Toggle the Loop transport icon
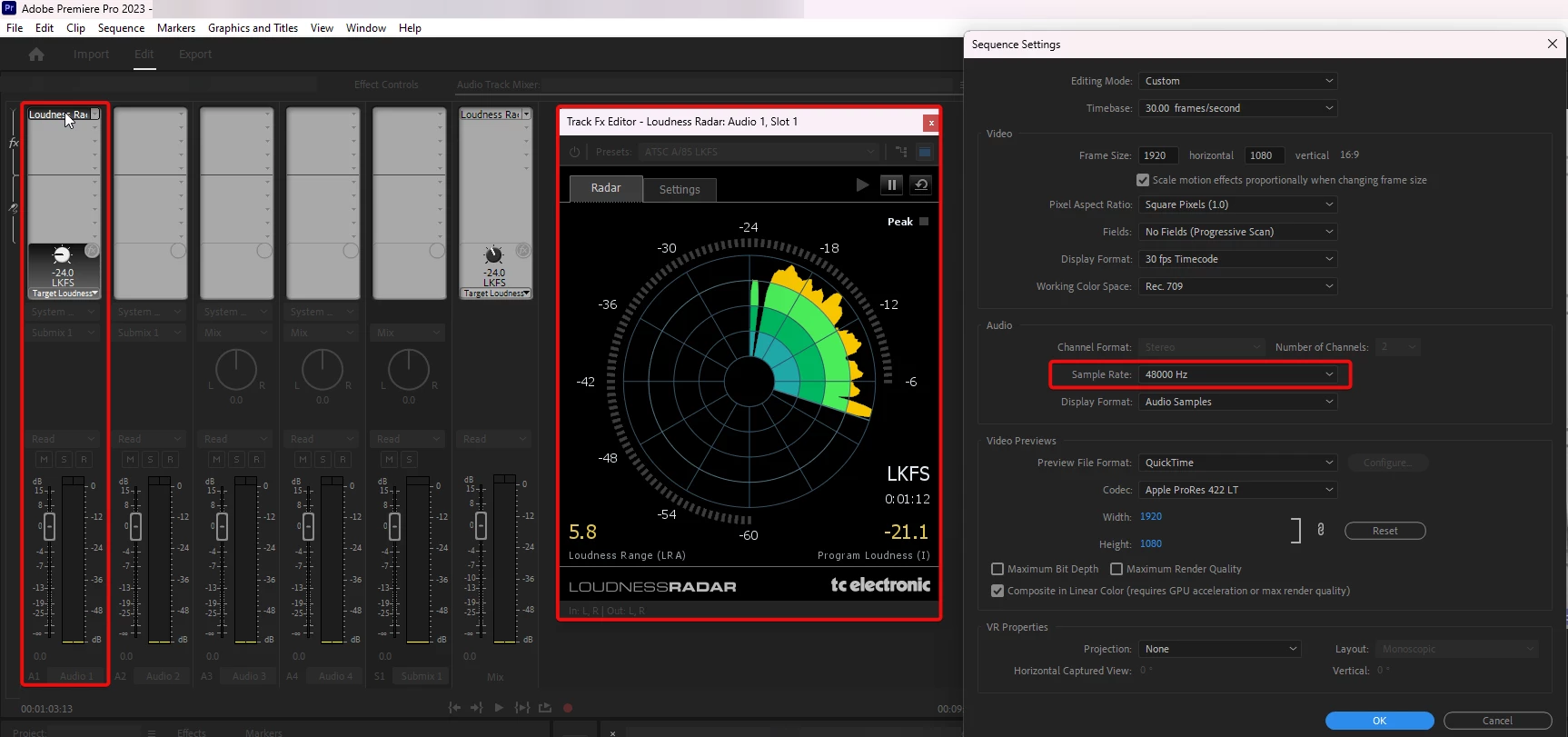Screen dimensions: 1568x737 click(545, 708)
